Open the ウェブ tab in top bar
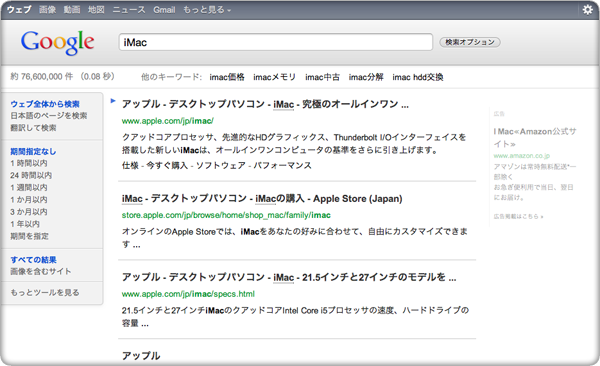This screenshot has width=600, height=366. [x=19, y=10]
